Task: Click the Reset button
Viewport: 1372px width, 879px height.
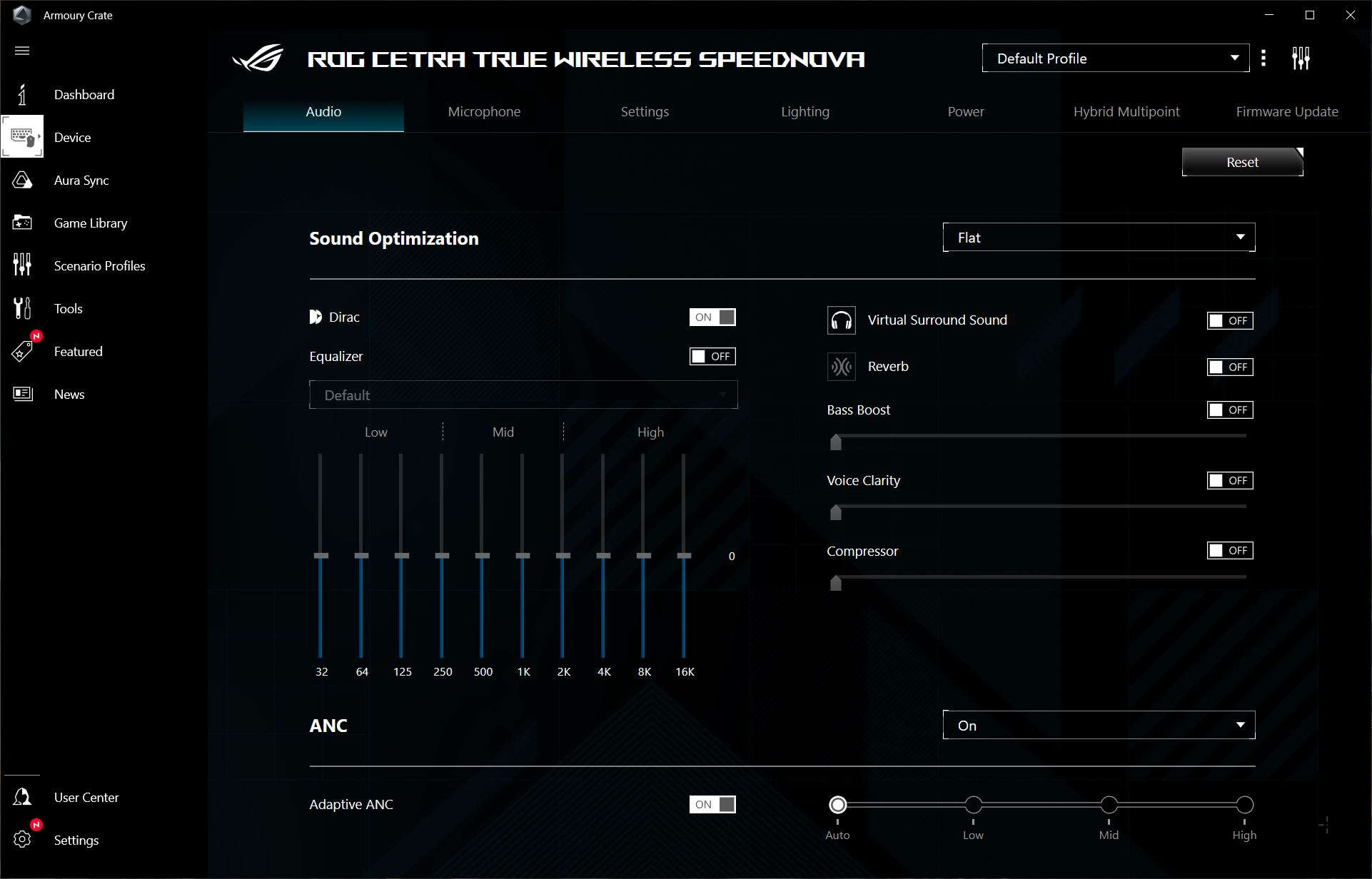Action: pyautogui.click(x=1242, y=162)
